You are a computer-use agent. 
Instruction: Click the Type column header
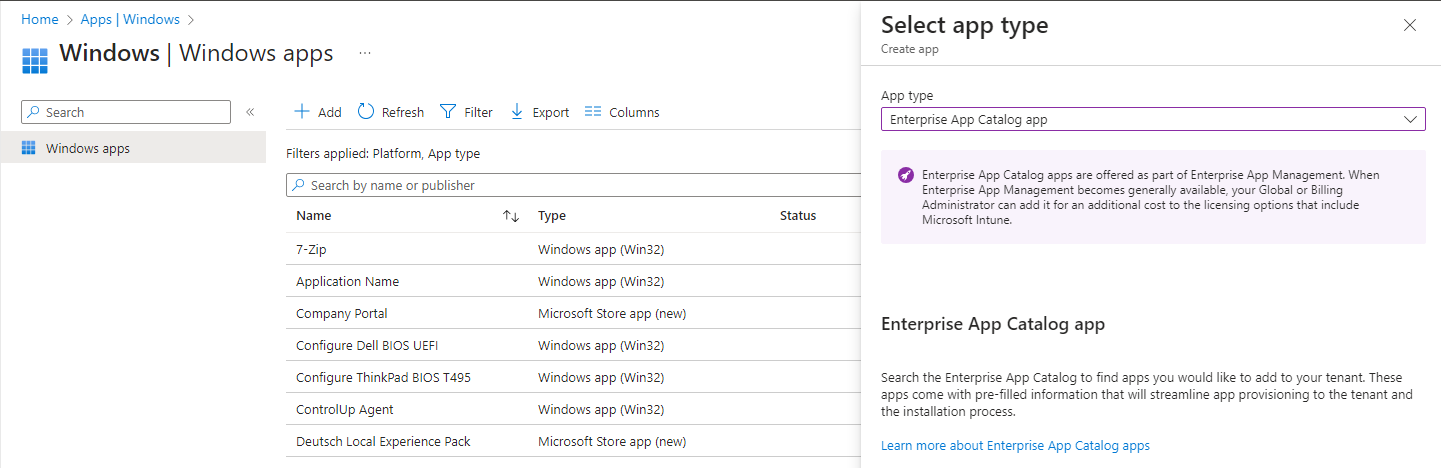click(x=552, y=216)
